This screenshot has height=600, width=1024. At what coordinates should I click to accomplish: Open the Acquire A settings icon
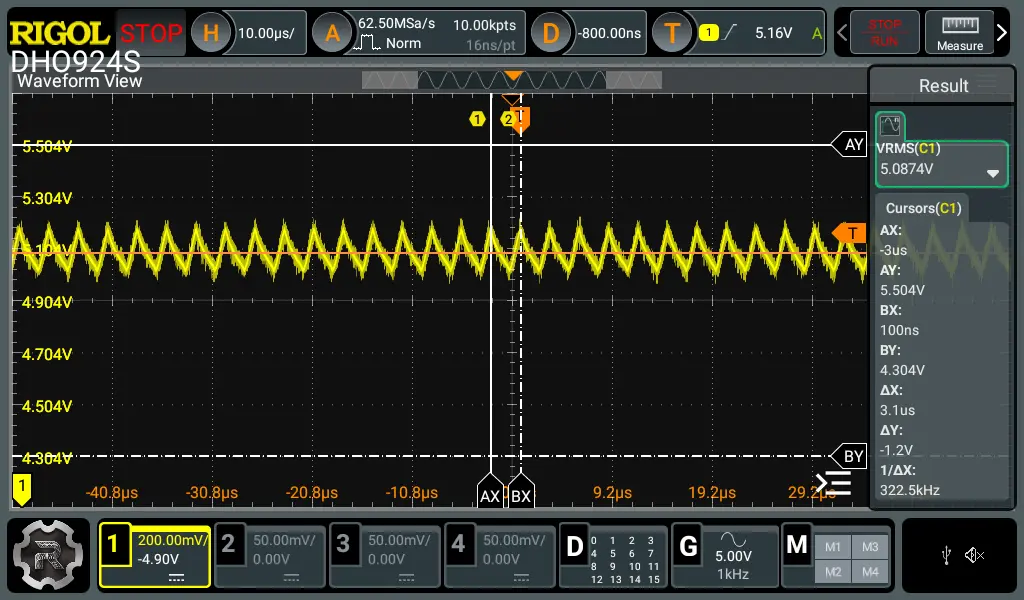tap(332, 33)
